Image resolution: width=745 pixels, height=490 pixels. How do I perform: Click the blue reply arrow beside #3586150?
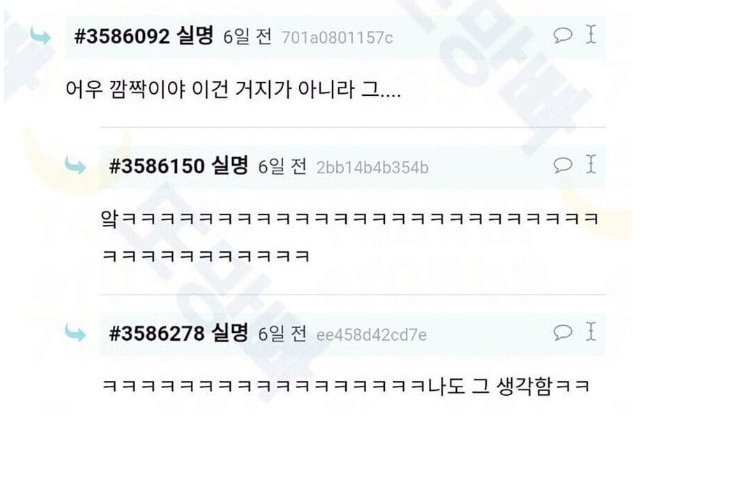tap(75, 166)
